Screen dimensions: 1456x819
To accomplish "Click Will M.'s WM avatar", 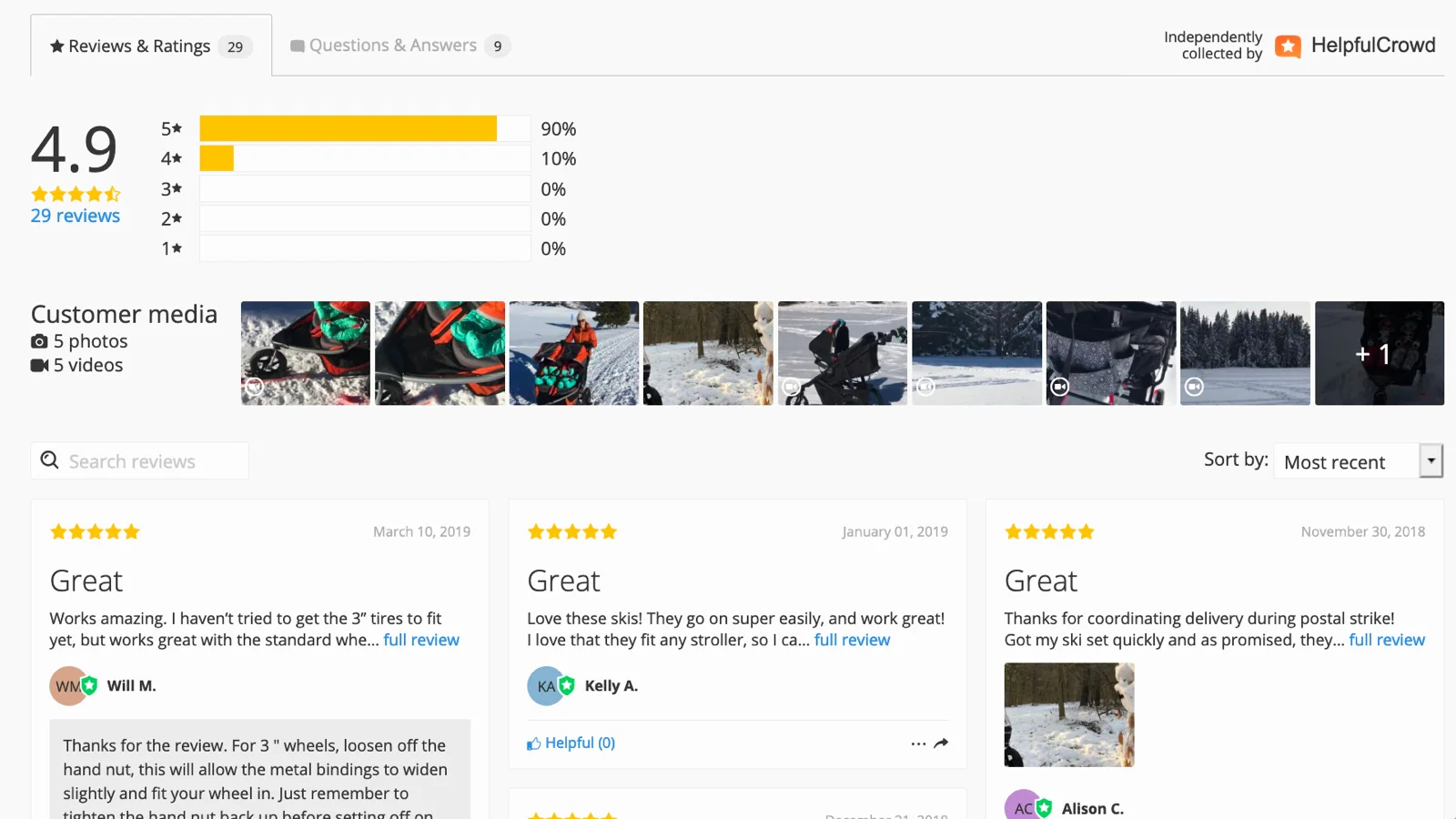I will point(66,686).
